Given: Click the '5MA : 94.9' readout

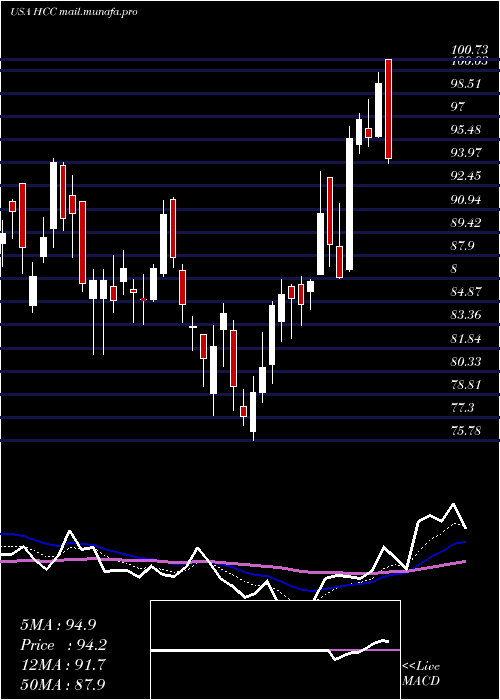Looking at the screenshot, I should 58,625.
